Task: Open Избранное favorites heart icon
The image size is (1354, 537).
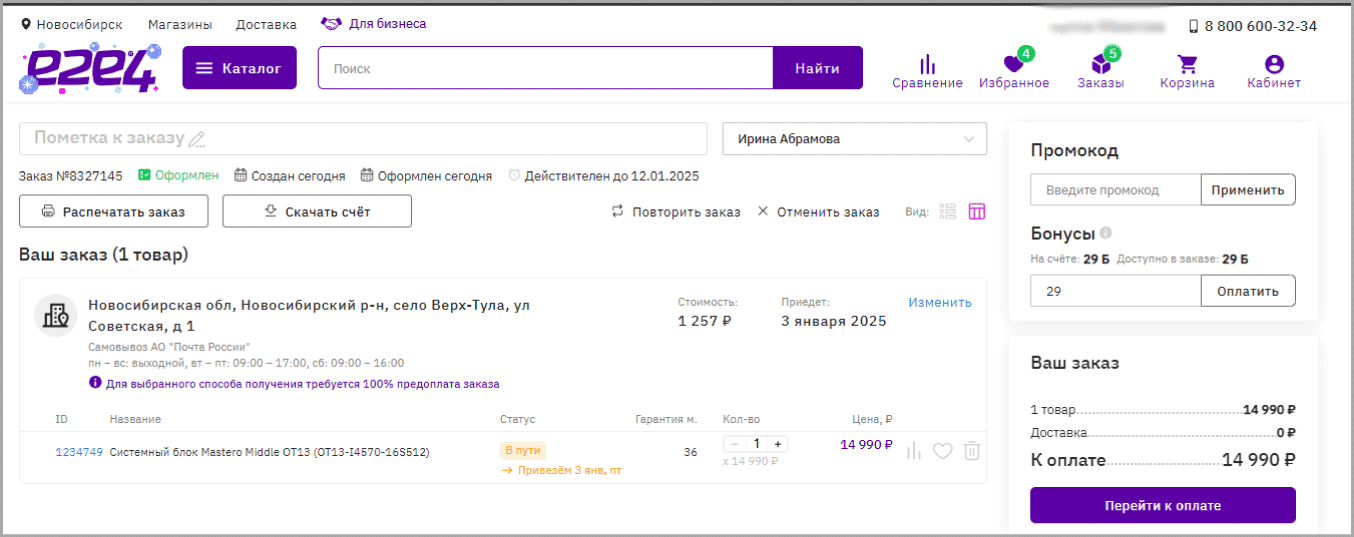Action: (x=1014, y=64)
